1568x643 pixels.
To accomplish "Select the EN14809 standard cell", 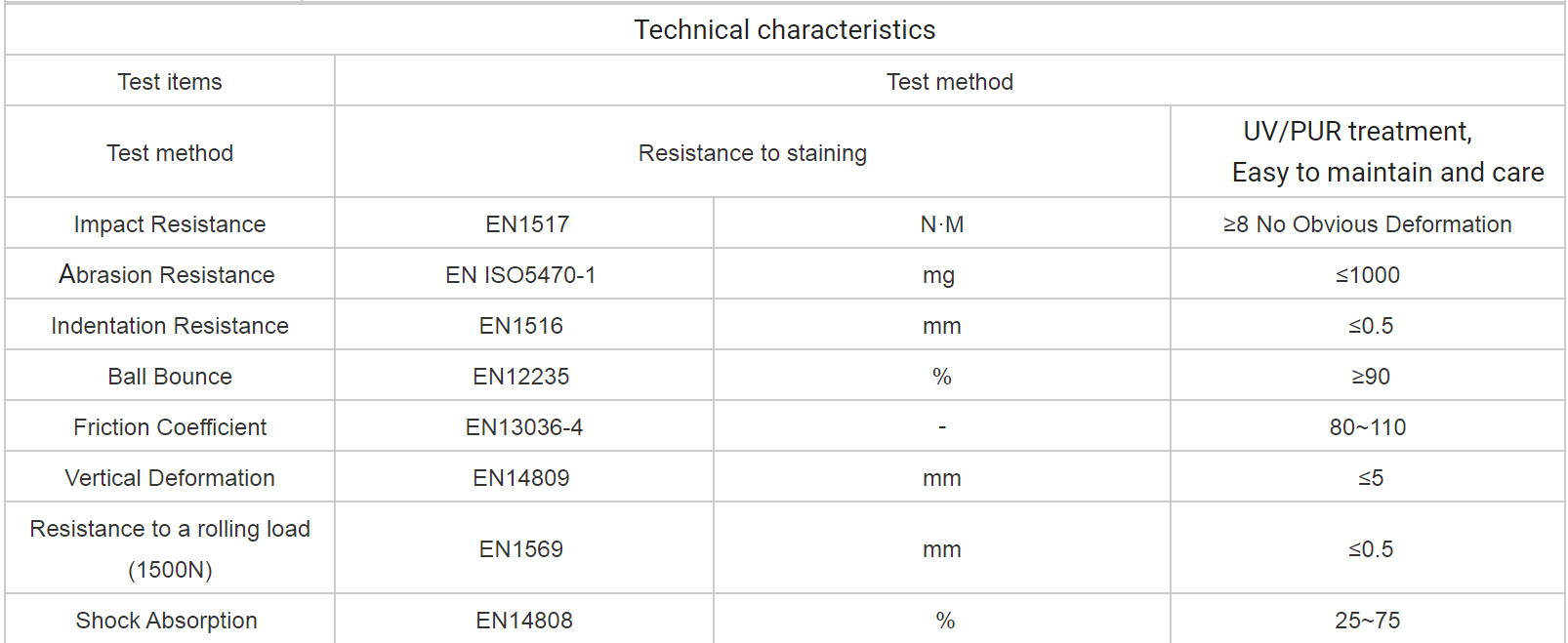I will [520, 478].
